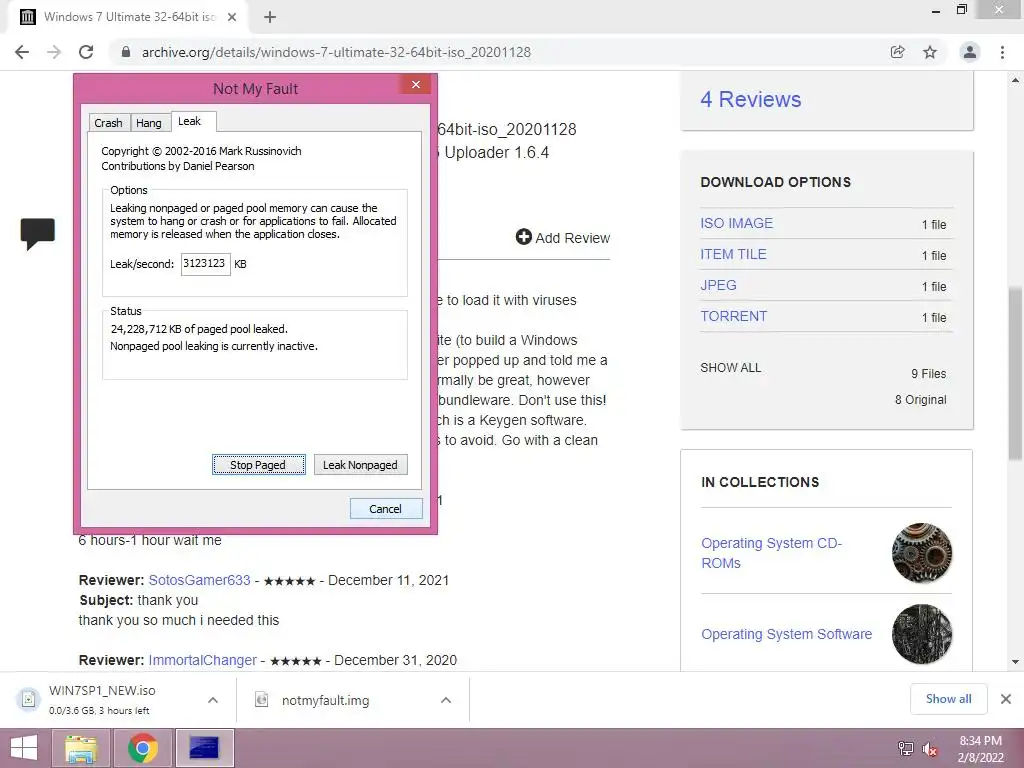This screenshot has height=768, width=1024.
Task: Open the Chrome three-dot menu
Action: (x=1002, y=52)
